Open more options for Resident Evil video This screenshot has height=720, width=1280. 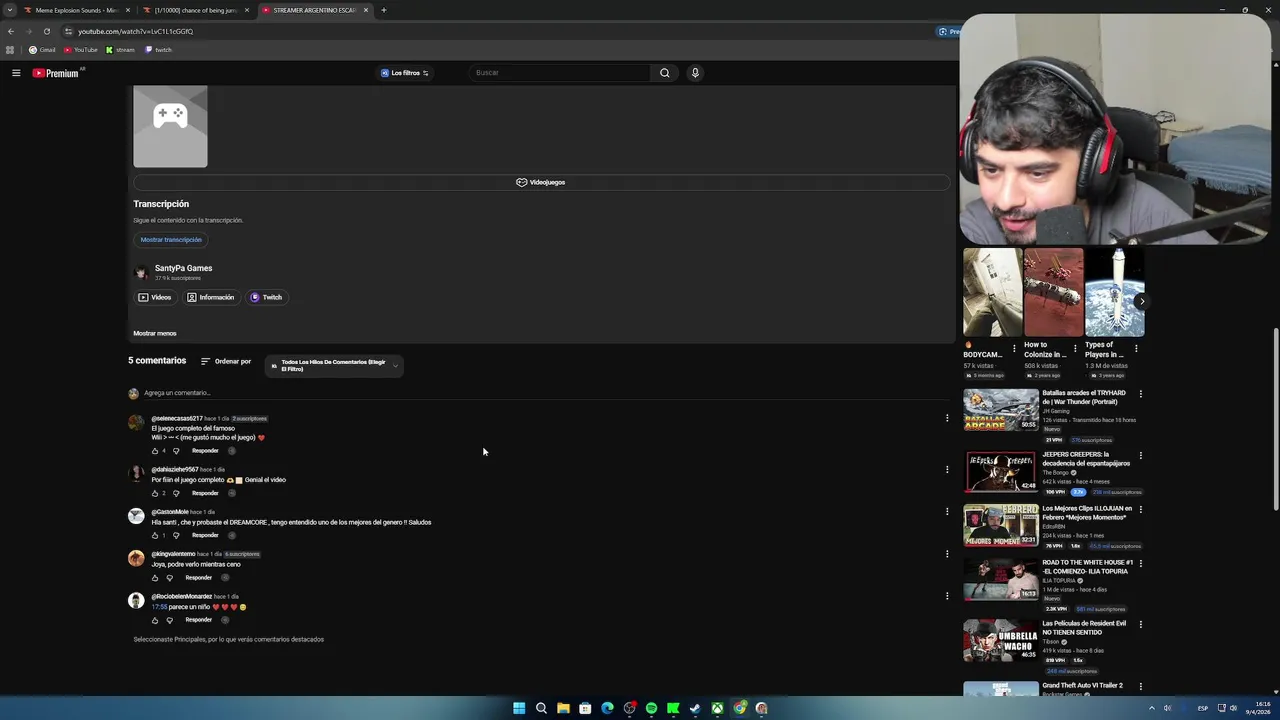pyautogui.click(x=1140, y=625)
